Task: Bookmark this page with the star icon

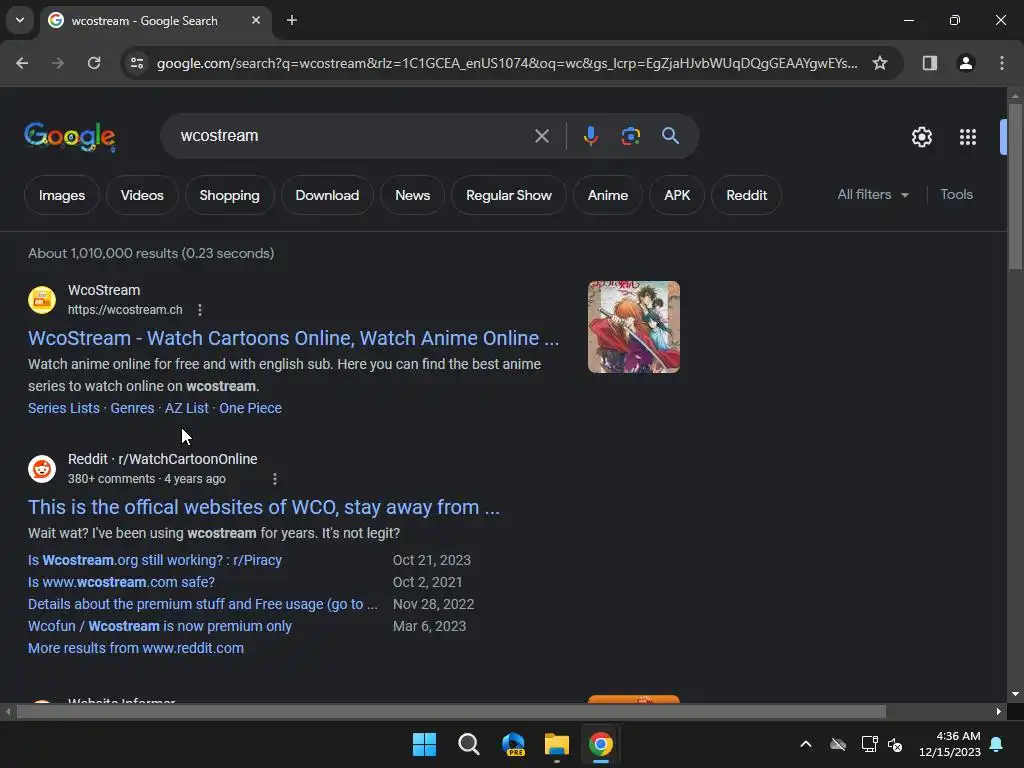Action: pyautogui.click(x=880, y=63)
